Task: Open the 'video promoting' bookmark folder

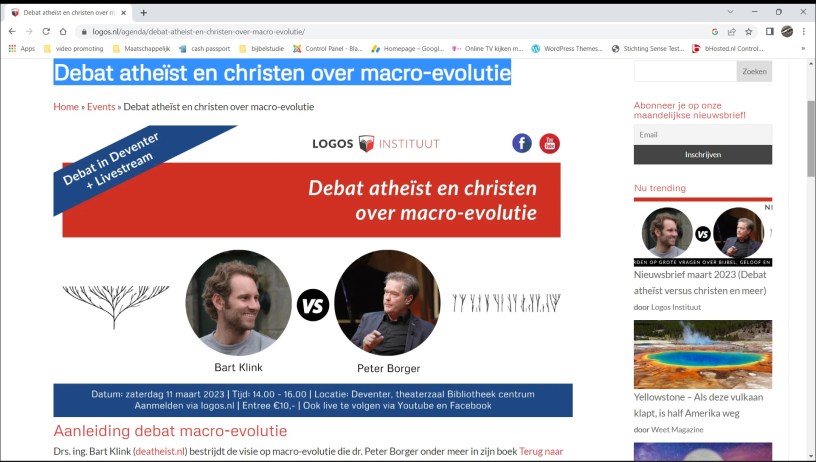Action: (73, 48)
